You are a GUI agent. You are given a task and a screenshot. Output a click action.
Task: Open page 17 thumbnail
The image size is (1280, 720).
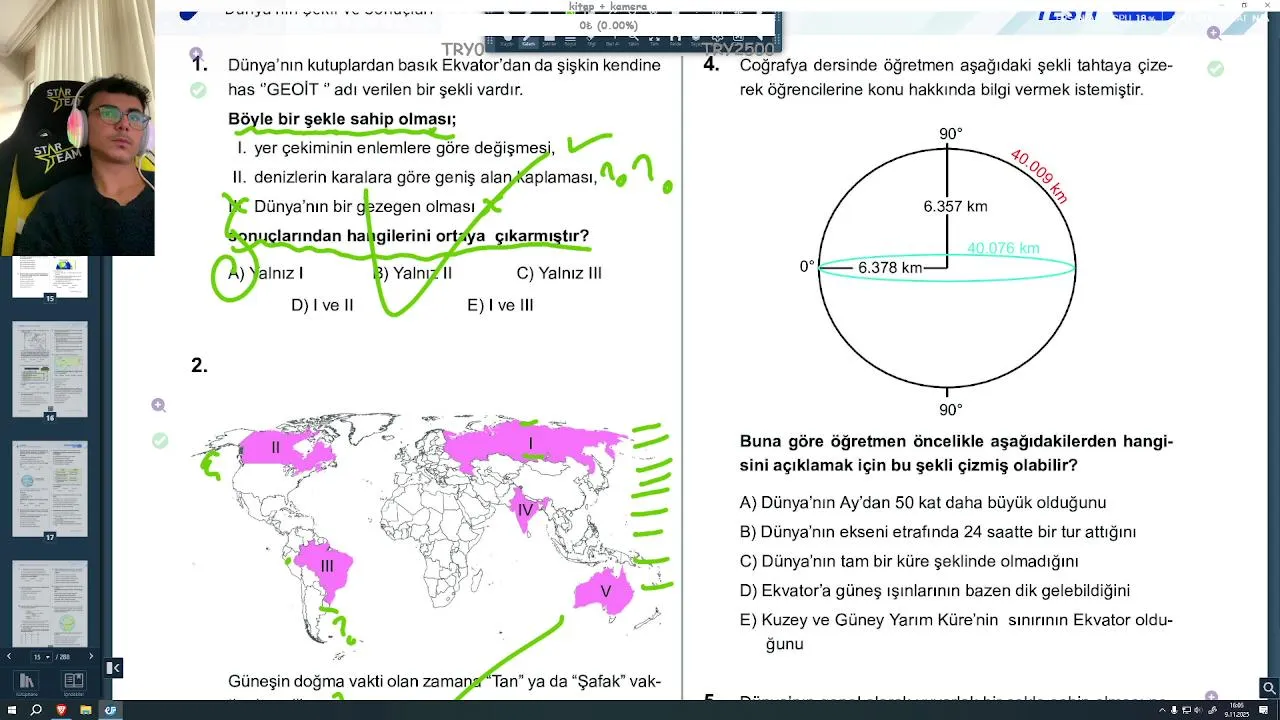pos(50,488)
